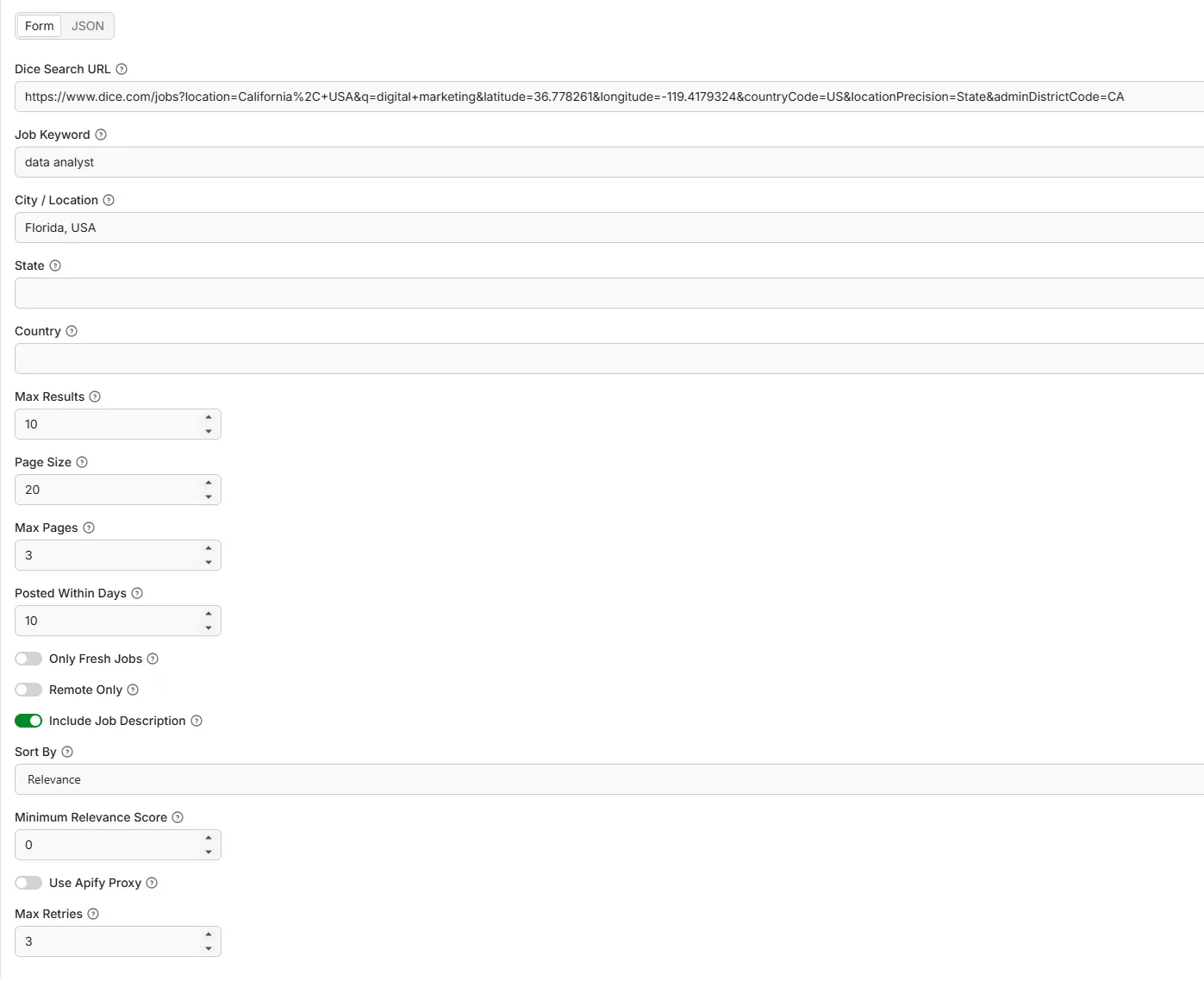Screen dimensions: 1204x981
Task: Decrease the Max Retries value
Action: (209, 948)
